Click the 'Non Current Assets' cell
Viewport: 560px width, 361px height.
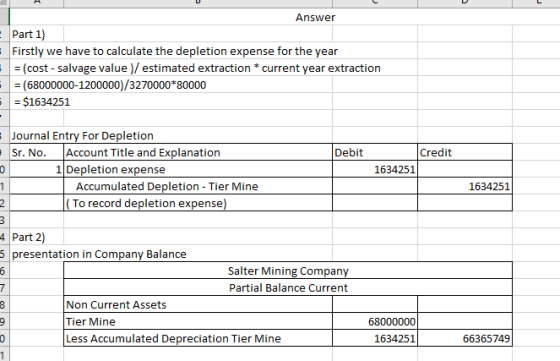198,305
